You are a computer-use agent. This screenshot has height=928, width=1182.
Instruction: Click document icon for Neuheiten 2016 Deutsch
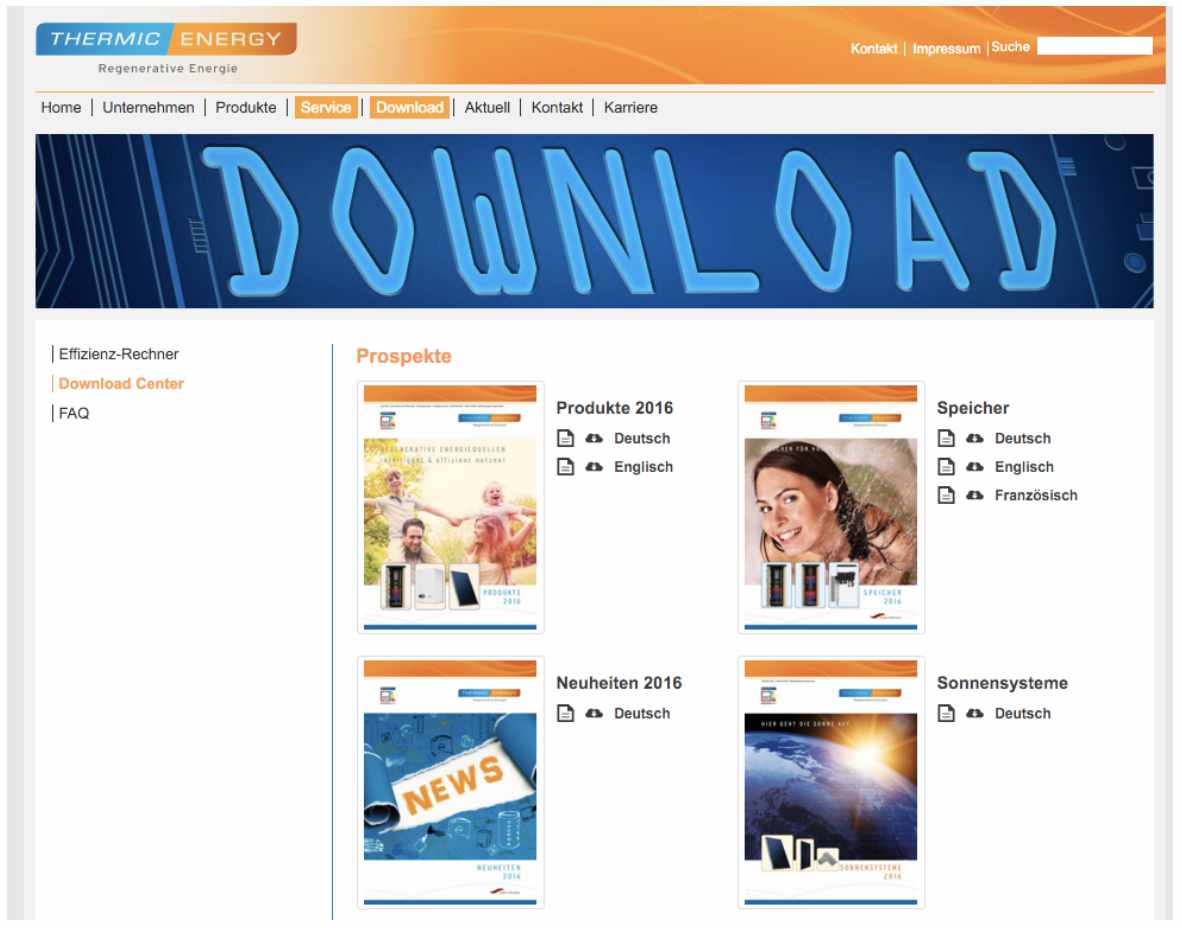click(565, 714)
